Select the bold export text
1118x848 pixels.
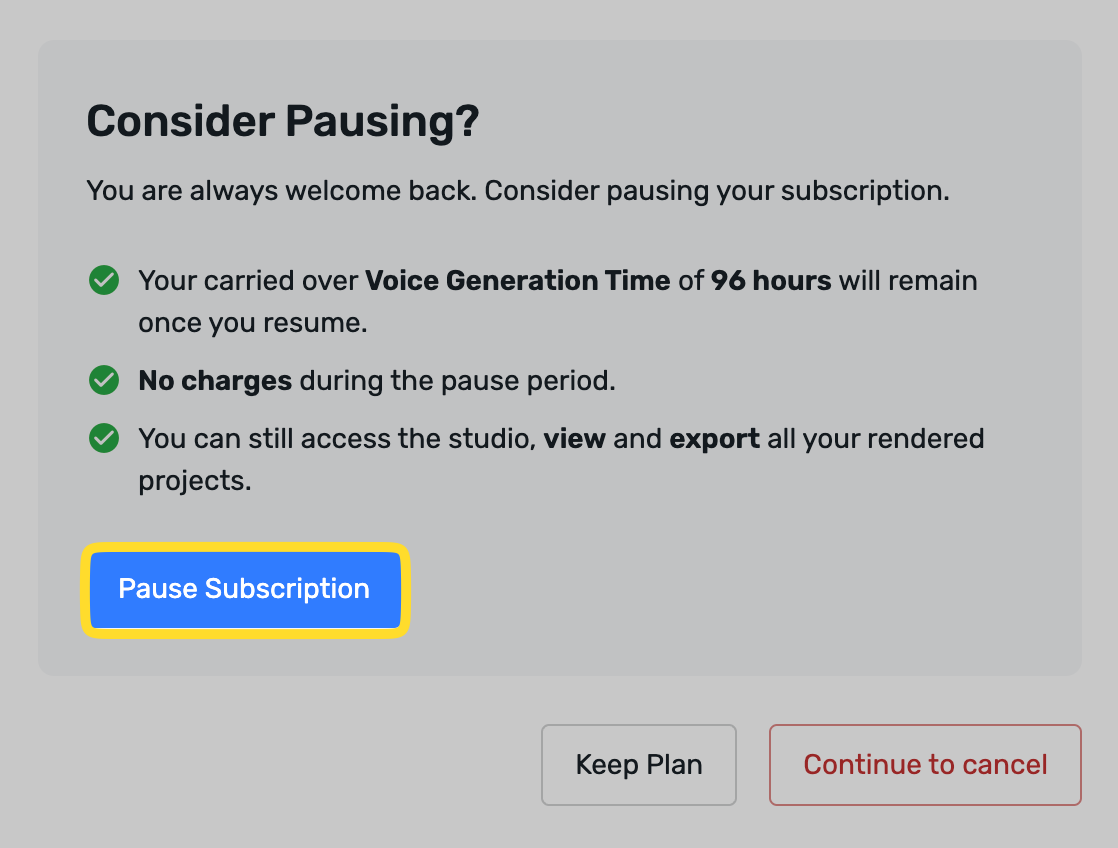(x=713, y=438)
